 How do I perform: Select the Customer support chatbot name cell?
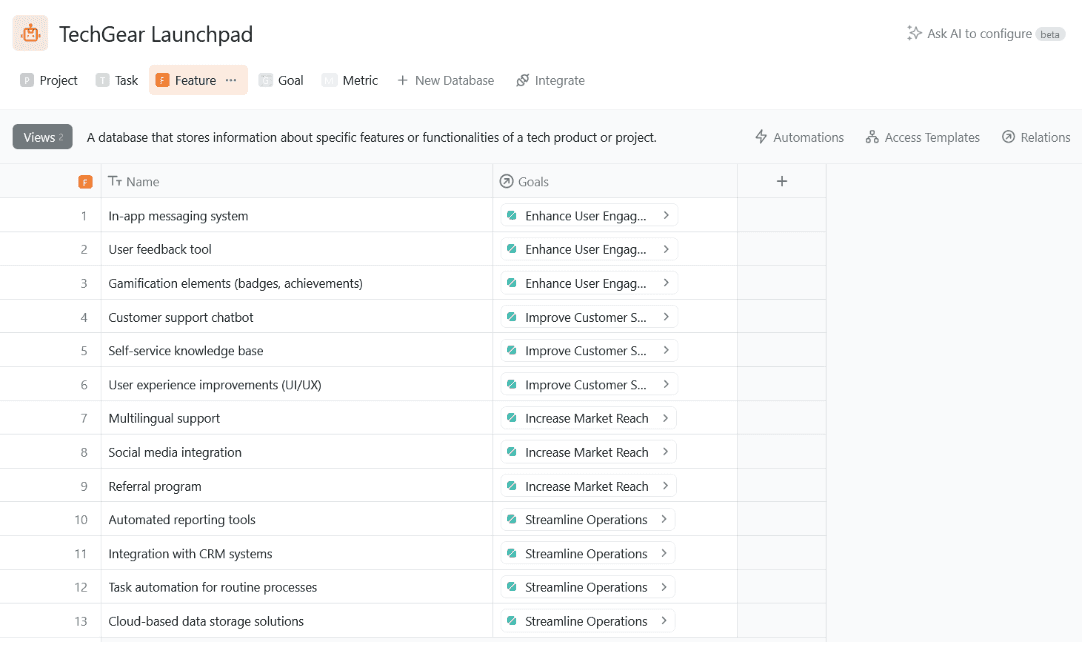coord(181,317)
